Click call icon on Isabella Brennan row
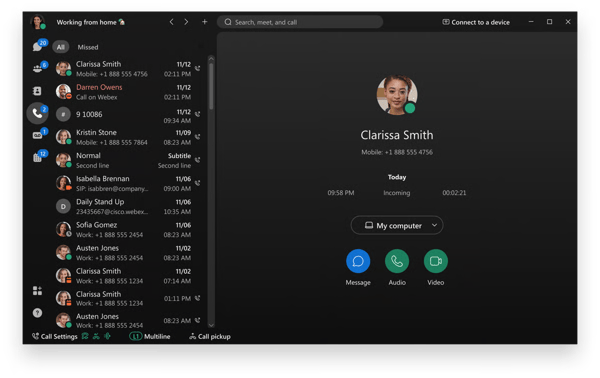 (x=198, y=183)
